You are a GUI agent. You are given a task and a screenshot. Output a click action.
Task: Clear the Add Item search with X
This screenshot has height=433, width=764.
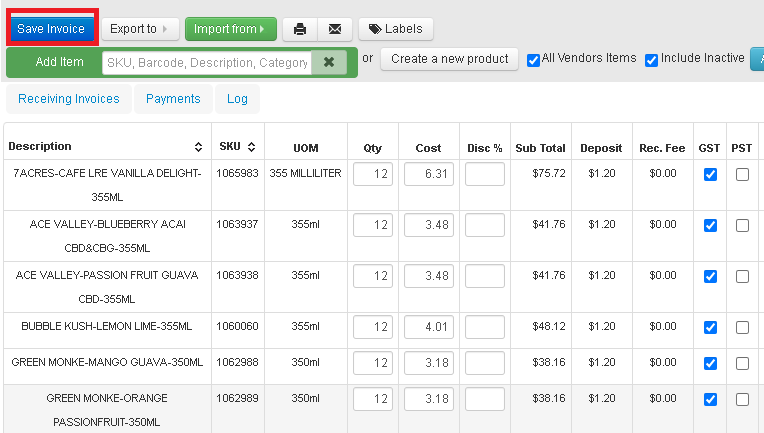(x=329, y=62)
